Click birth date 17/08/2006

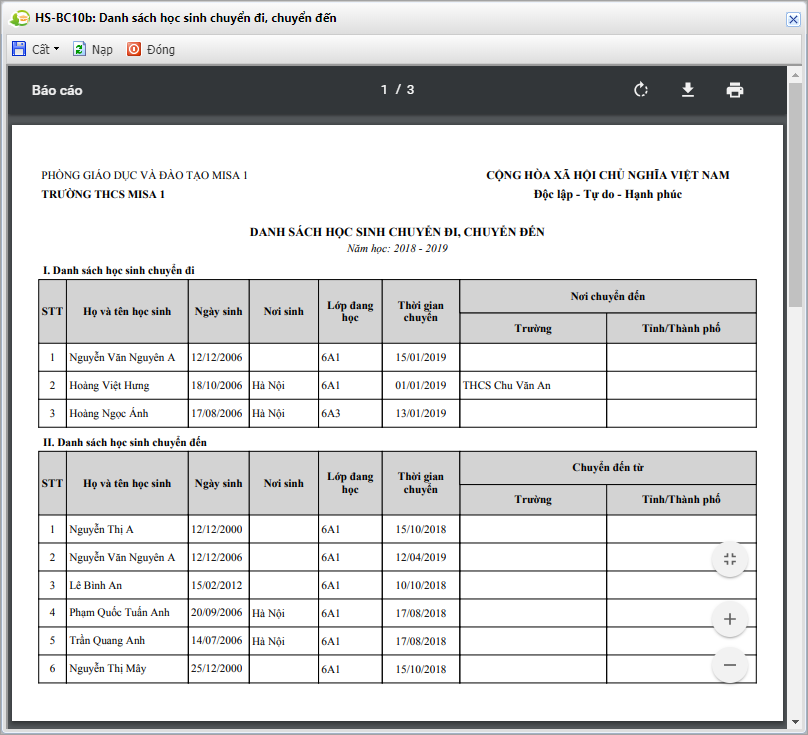tap(216, 413)
